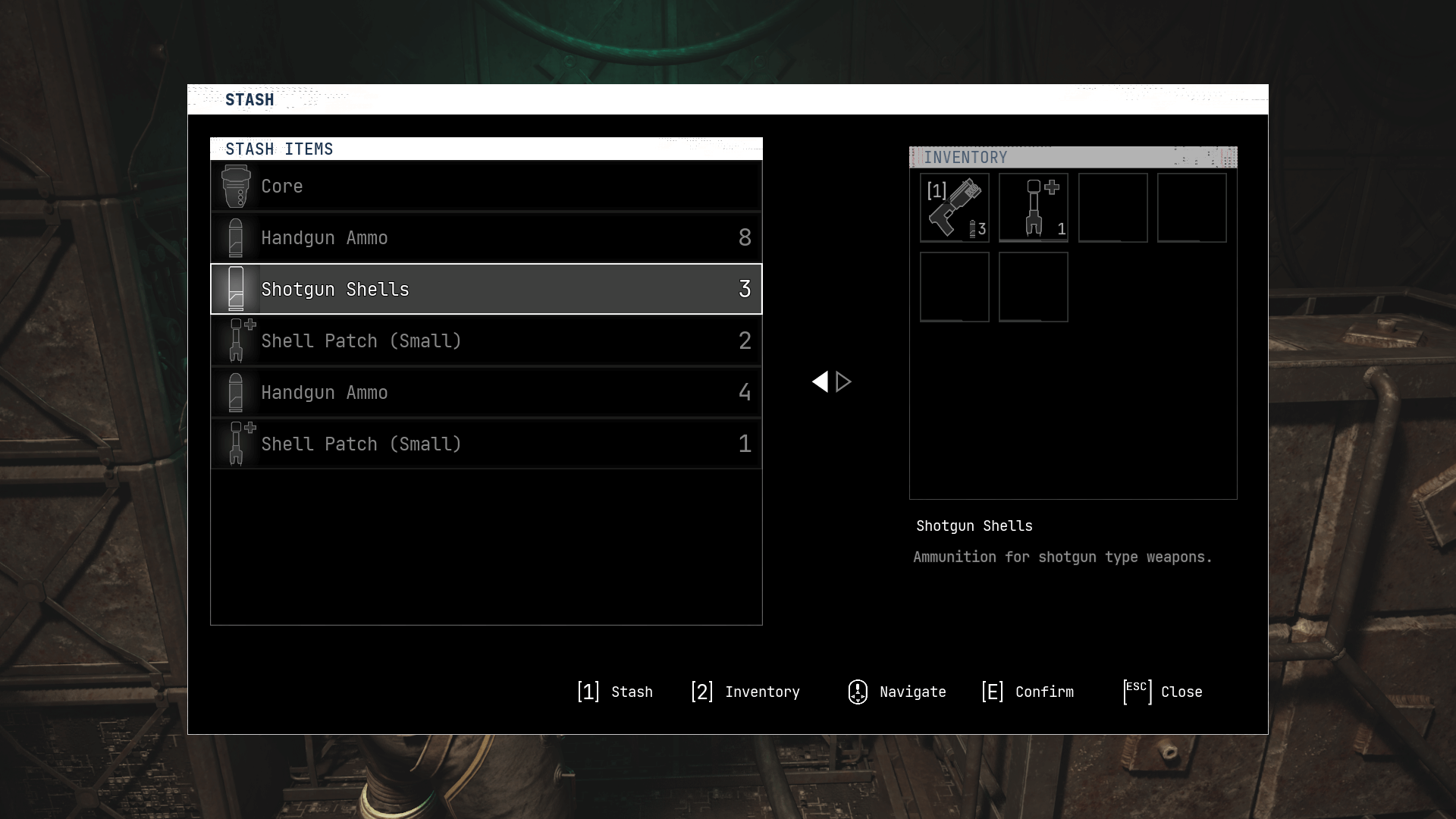Screen dimensions: 1456x819
Task: Click the second empty slot in second inventory row
Action: (x=1034, y=287)
